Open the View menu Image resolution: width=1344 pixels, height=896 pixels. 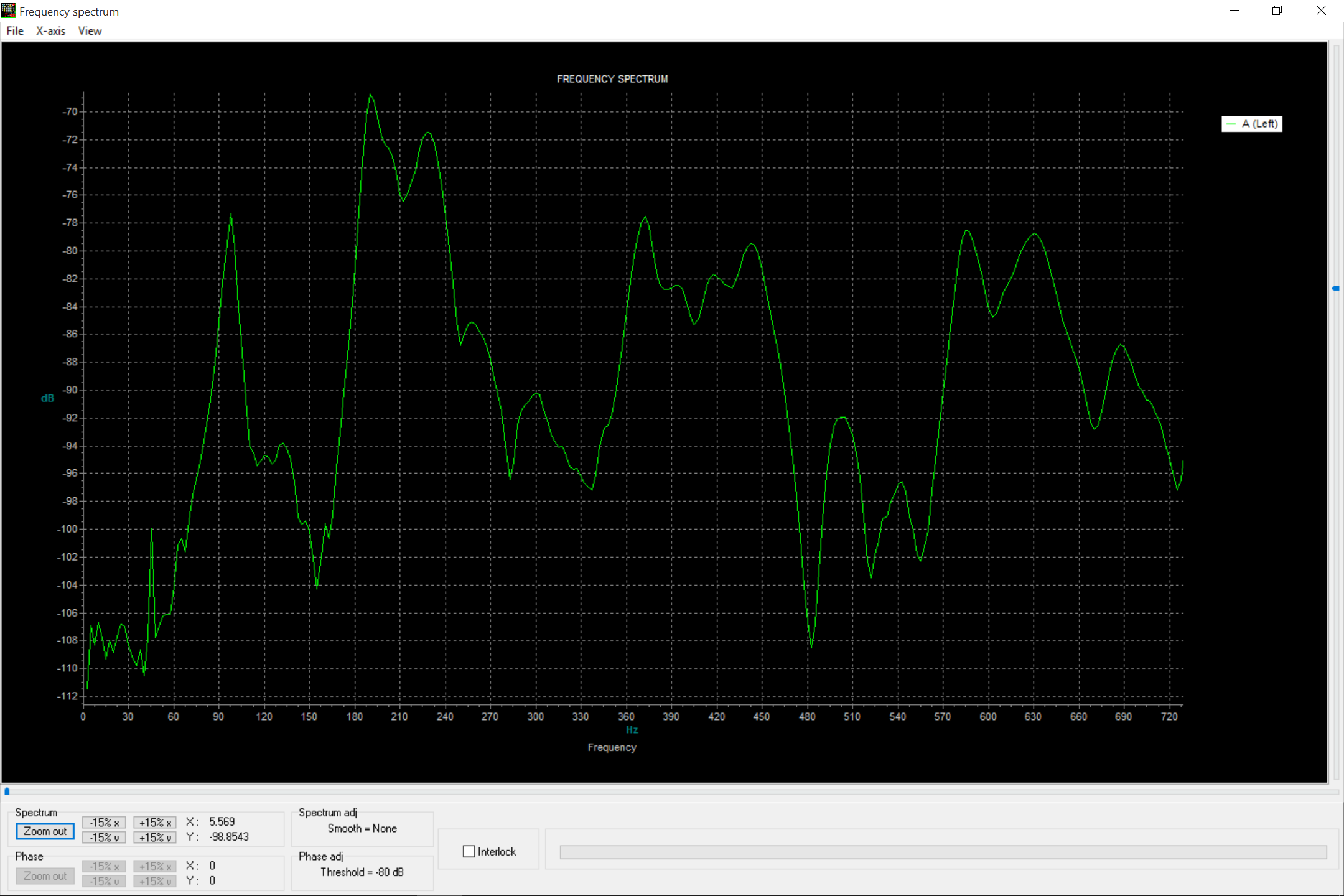pyautogui.click(x=90, y=31)
